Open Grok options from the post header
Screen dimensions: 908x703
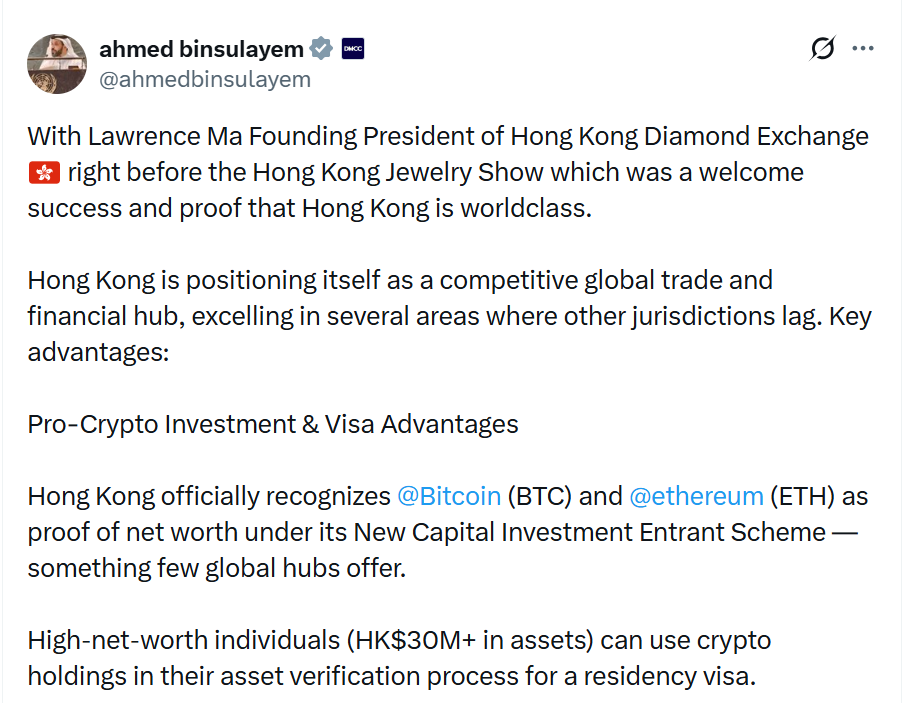pos(821,48)
